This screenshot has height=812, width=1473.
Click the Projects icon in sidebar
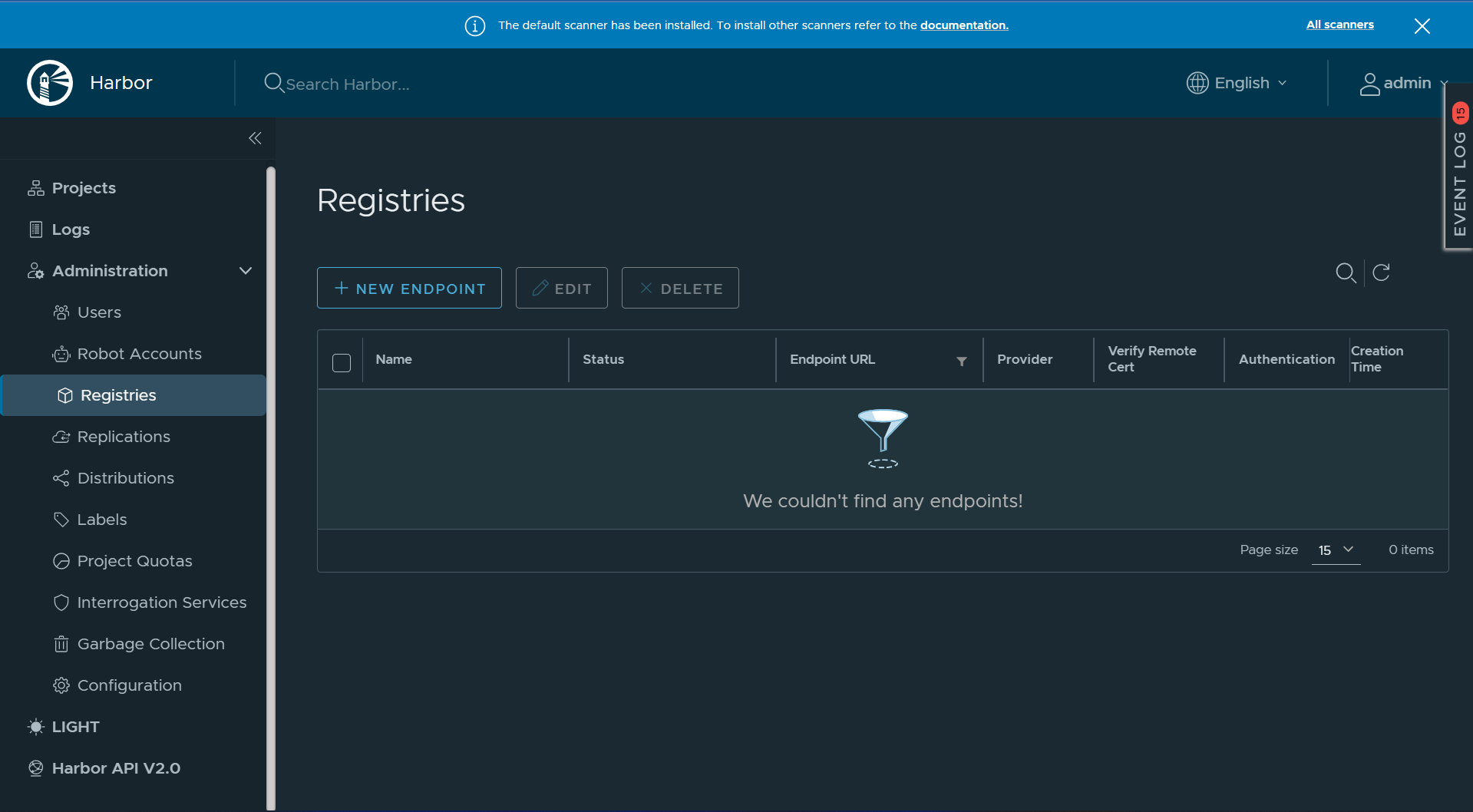coord(36,188)
